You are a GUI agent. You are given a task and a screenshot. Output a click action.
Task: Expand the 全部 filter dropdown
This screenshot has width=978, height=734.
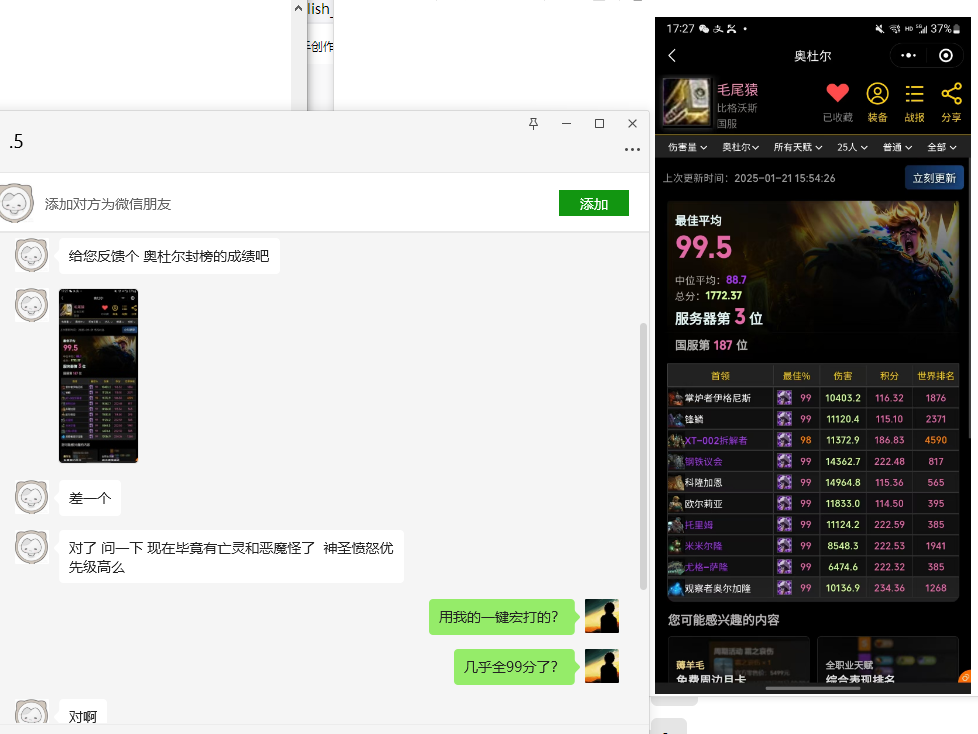pos(941,147)
